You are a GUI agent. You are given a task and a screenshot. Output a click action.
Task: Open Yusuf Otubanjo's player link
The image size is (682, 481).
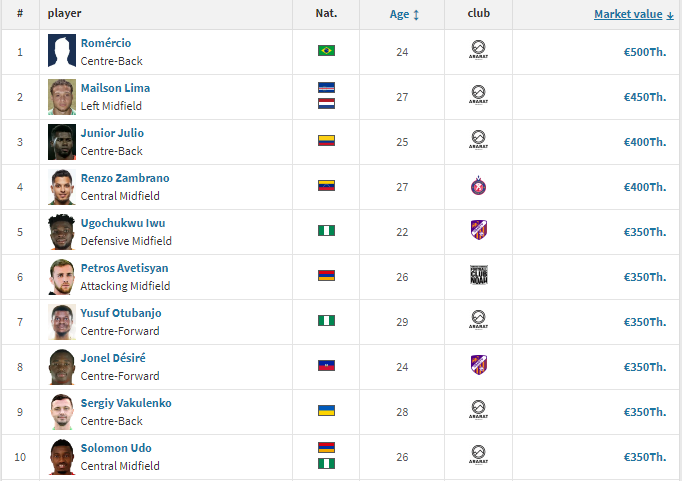coord(121,313)
